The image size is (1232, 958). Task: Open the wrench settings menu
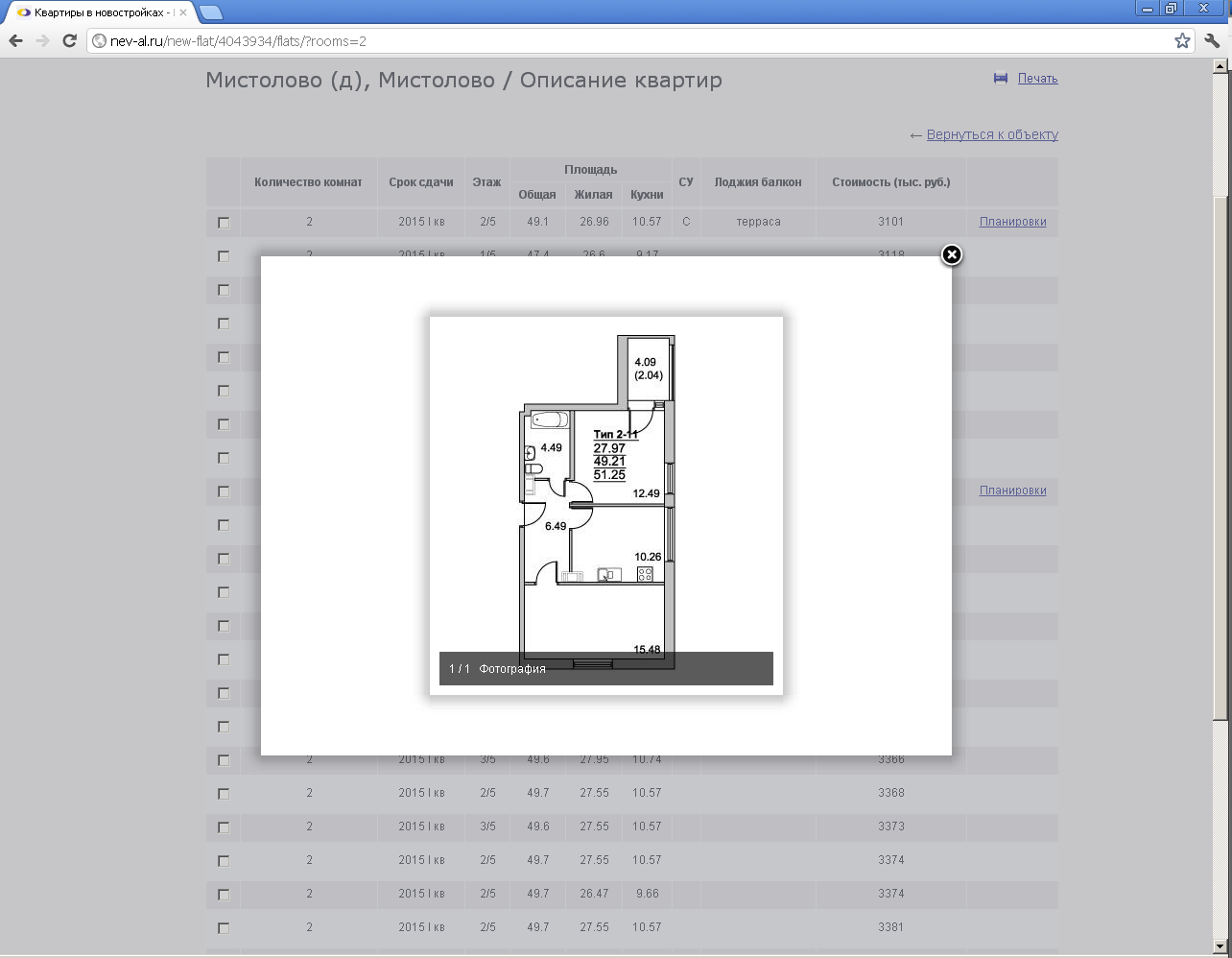pyautogui.click(x=1212, y=40)
